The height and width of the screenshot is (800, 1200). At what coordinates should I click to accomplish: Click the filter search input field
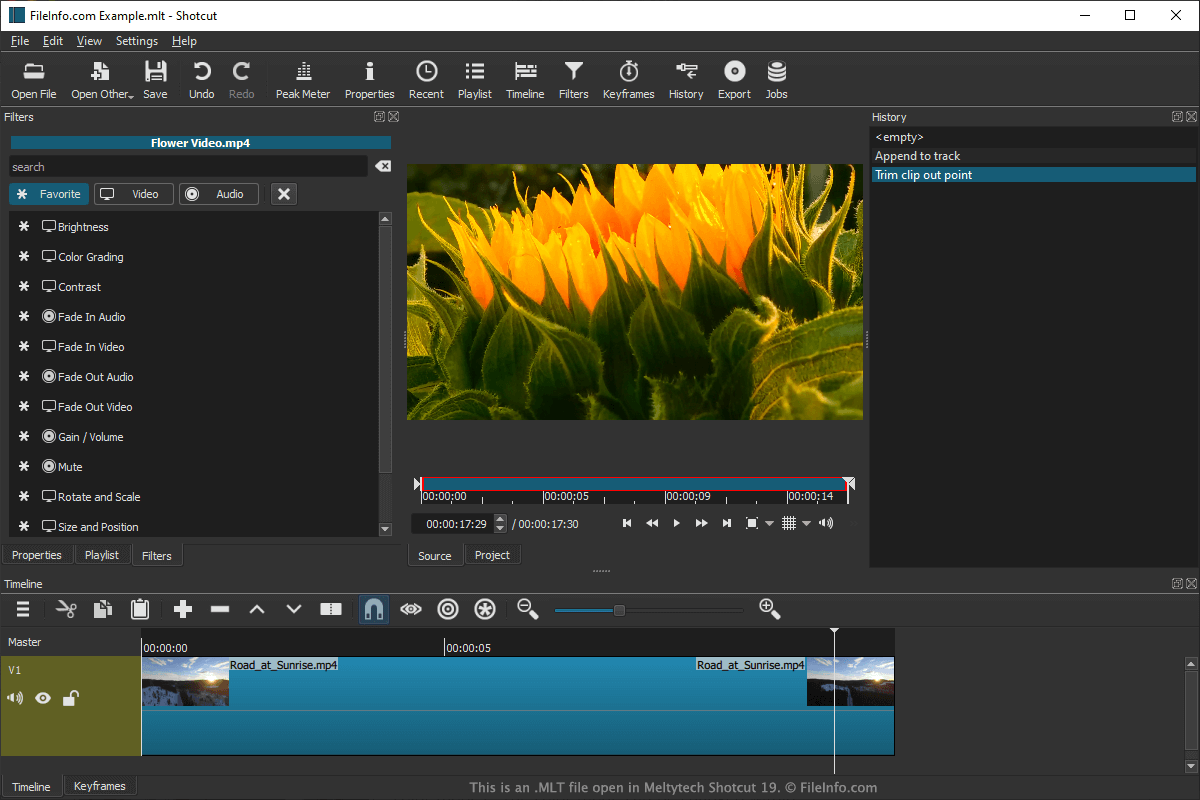pos(188,166)
